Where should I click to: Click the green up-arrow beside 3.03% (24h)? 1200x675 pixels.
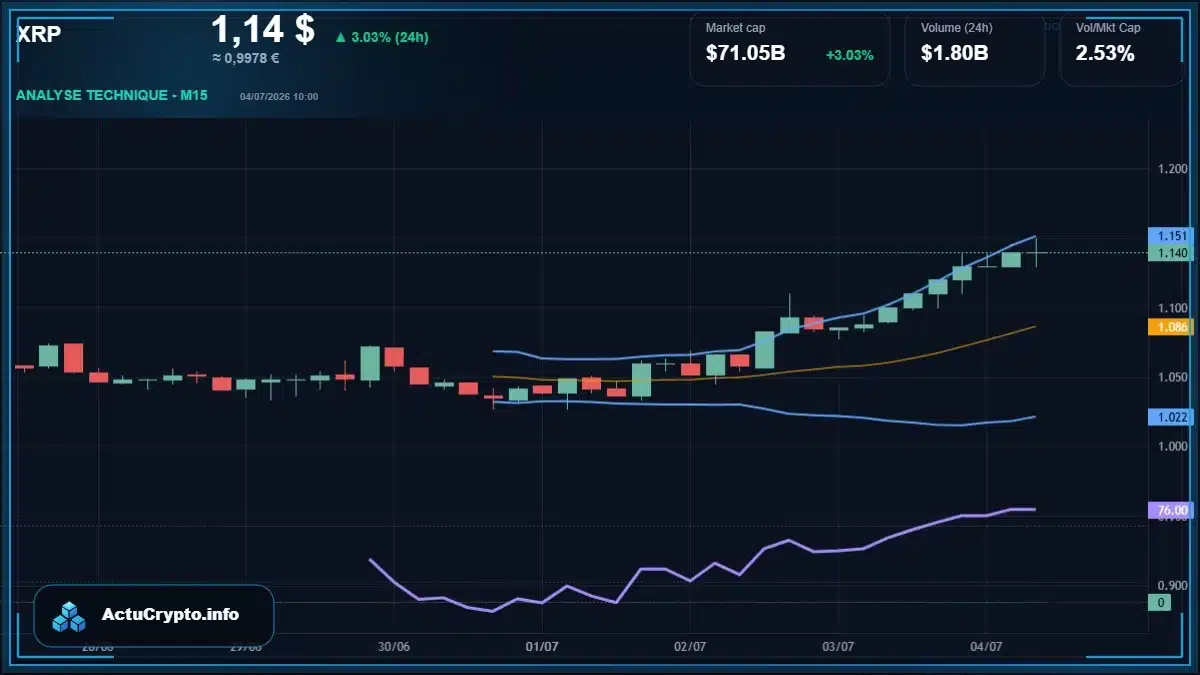click(x=340, y=37)
